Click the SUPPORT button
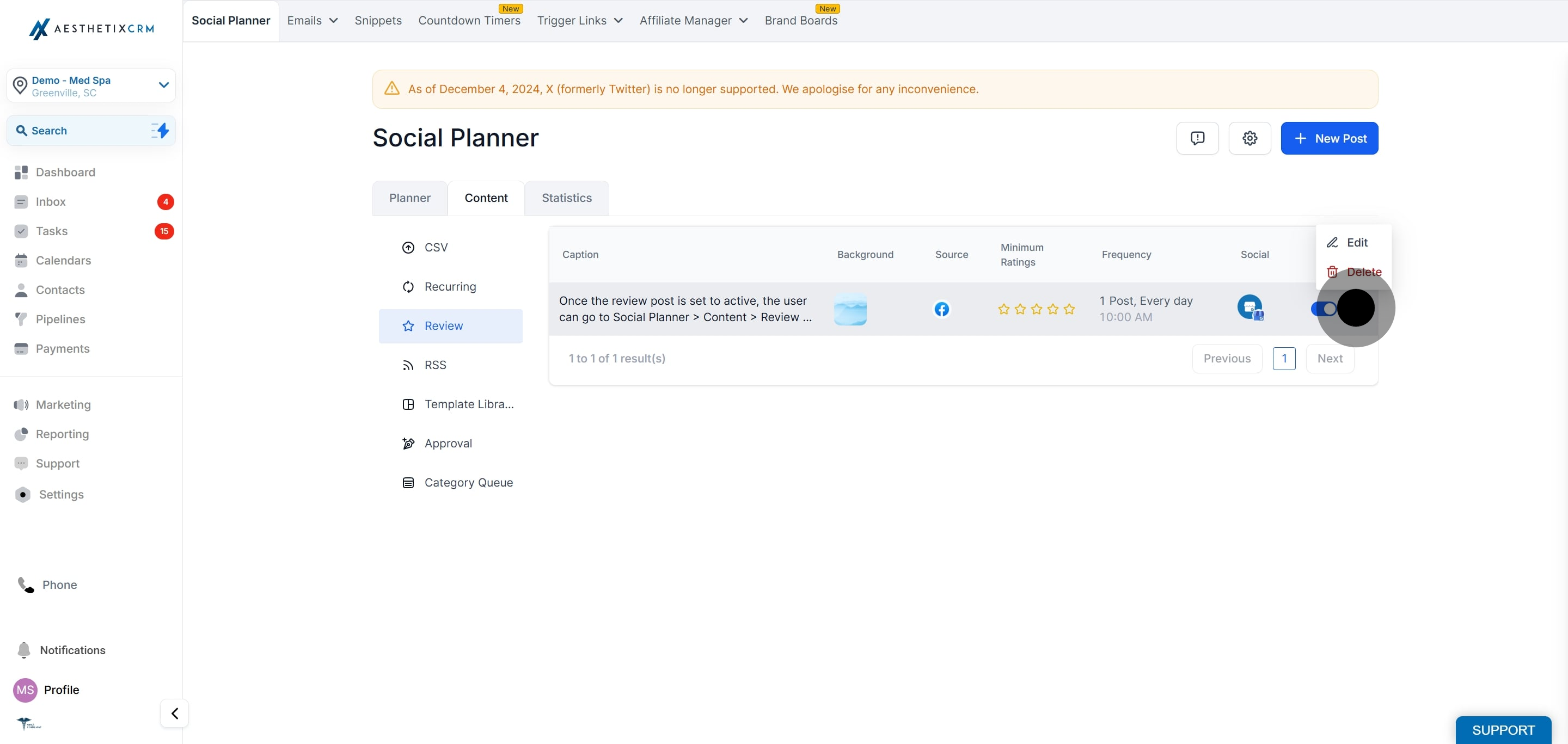 (x=1503, y=729)
